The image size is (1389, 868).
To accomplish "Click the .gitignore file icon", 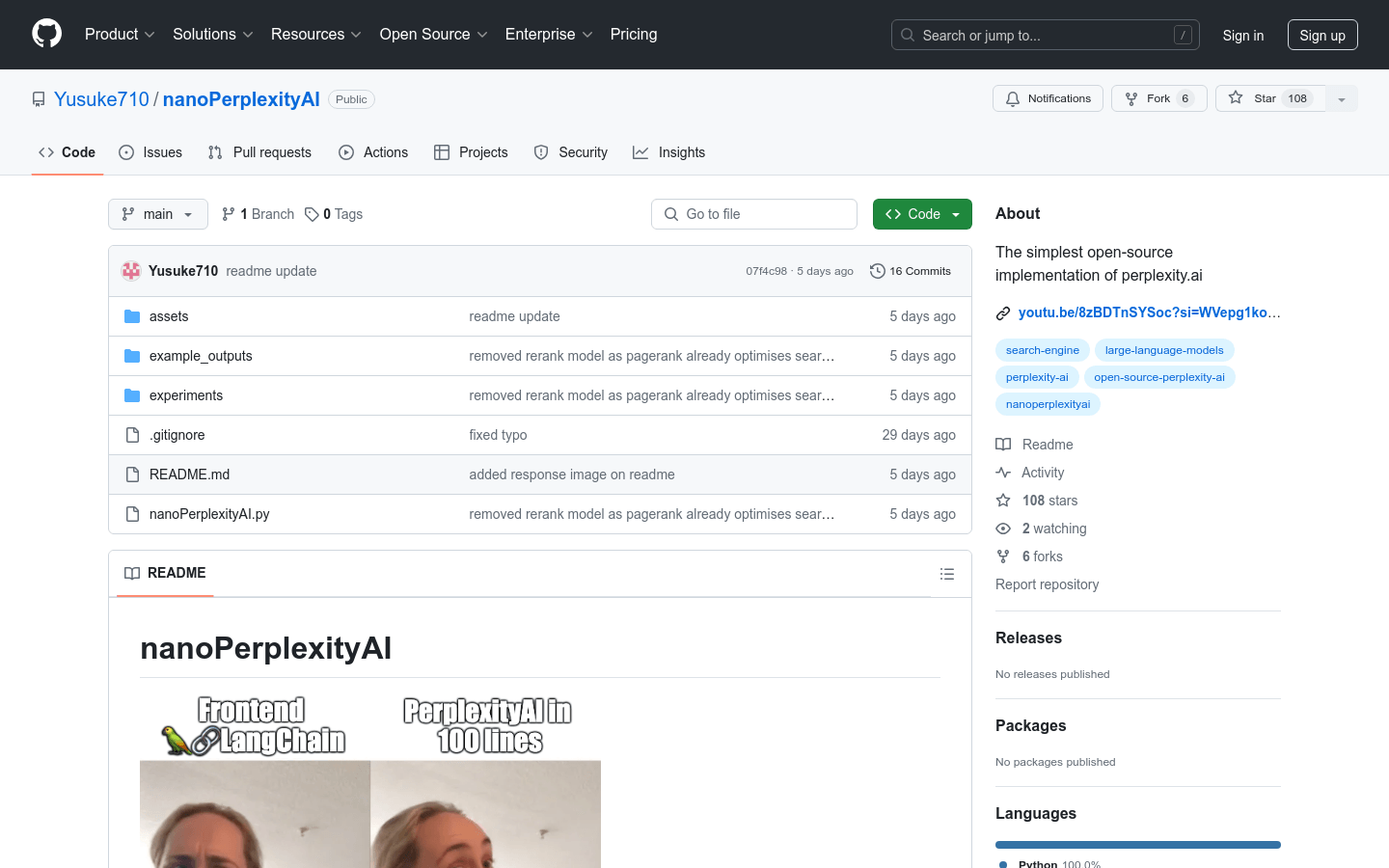I will coord(132,435).
